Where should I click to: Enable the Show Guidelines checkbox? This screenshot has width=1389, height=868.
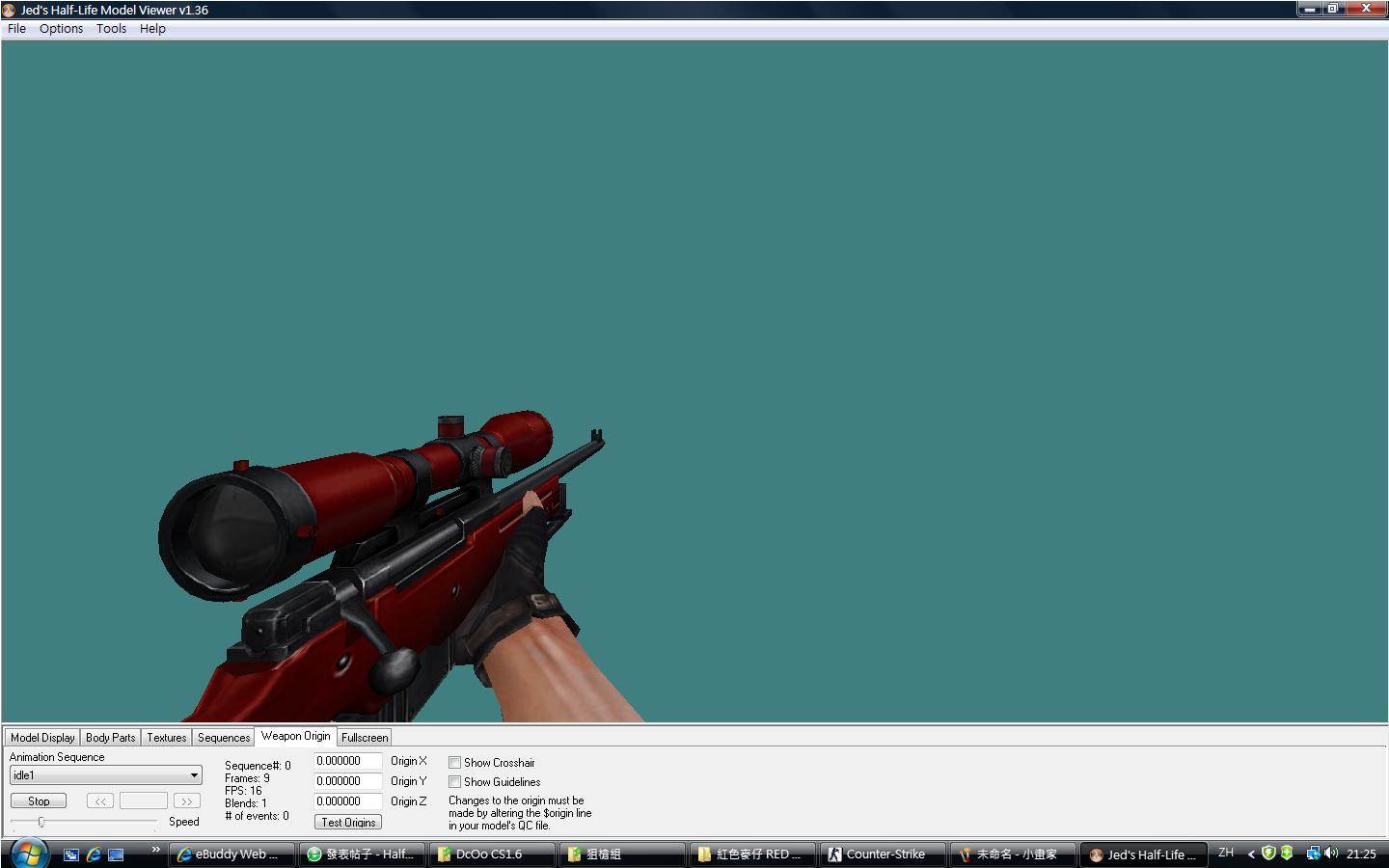[x=454, y=782]
